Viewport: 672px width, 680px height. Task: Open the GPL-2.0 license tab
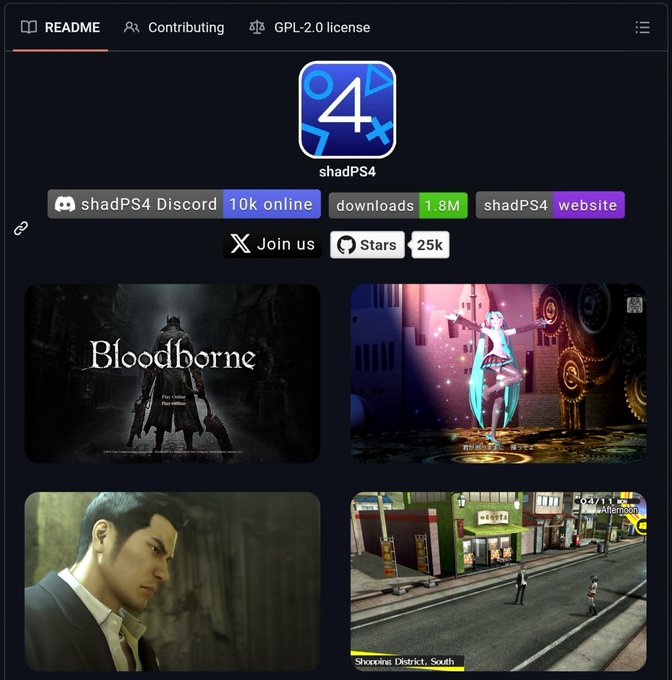pyautogui.click(x=310, y=27)
